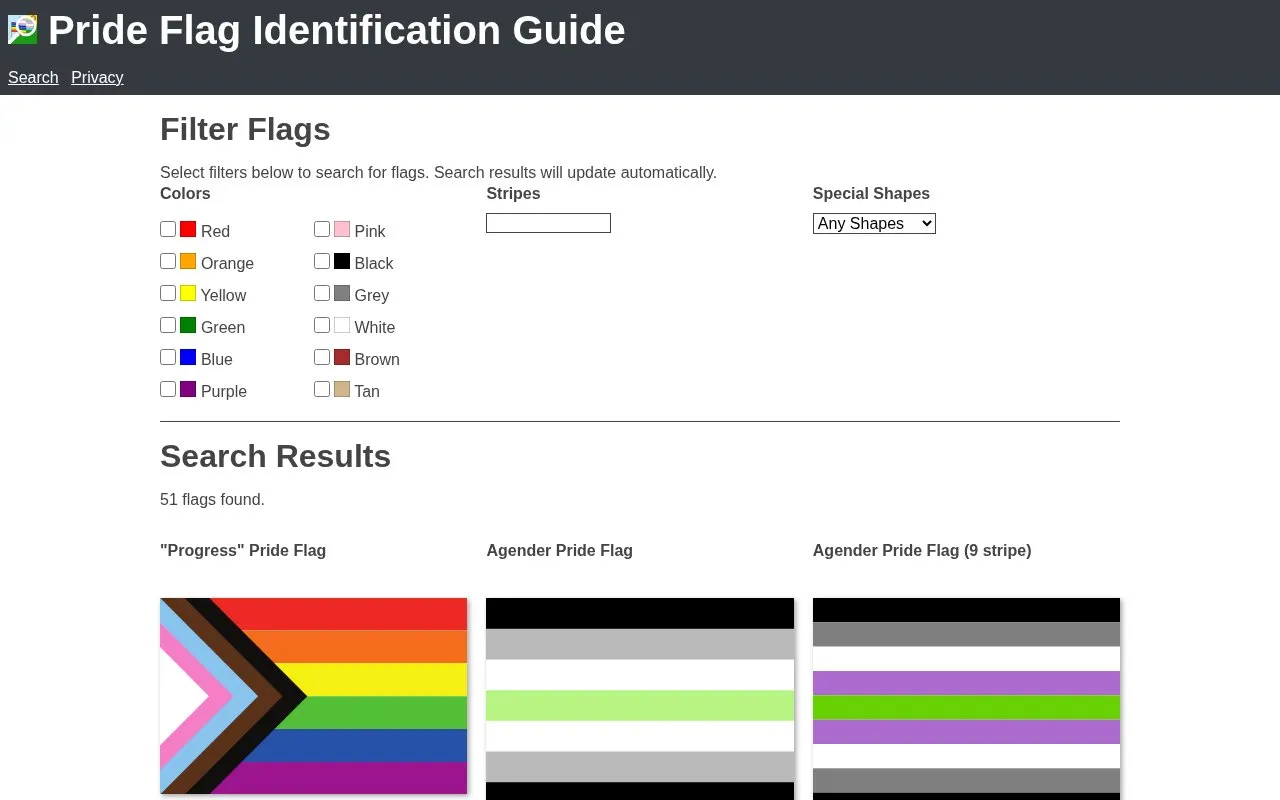The image size is (1280, 800).
Task: Select the 9 stripe Agender flag image
Action: [x=966, y=699]
